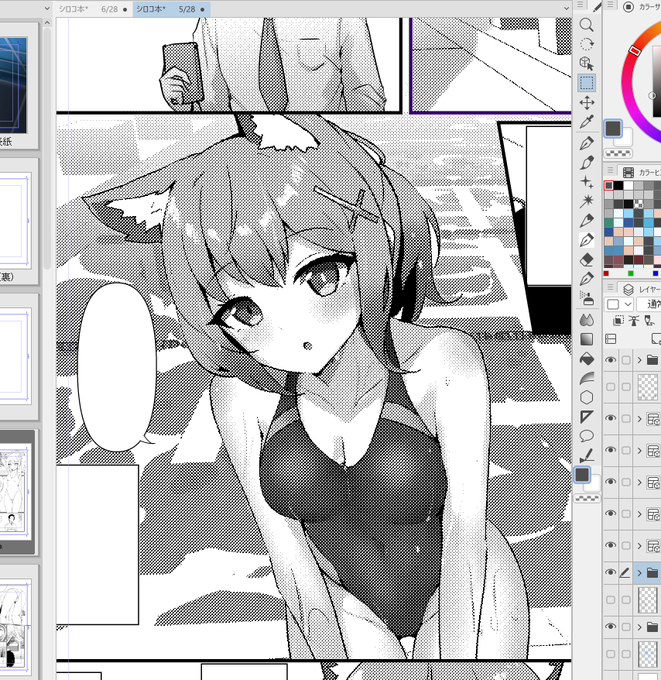Open the layer palette color dropdown

pos(619,304)
